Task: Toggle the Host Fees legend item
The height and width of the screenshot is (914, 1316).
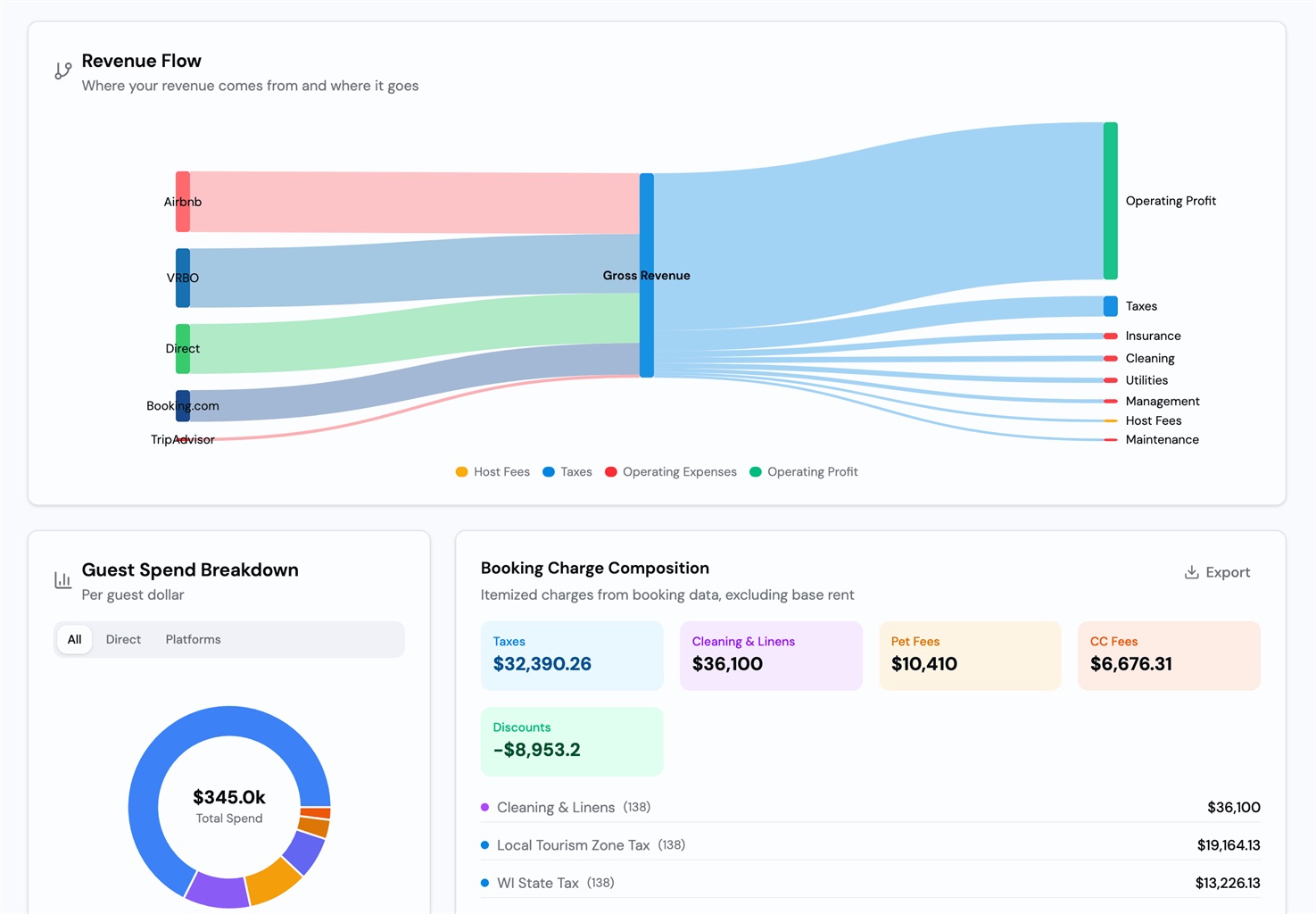Action: point(492,472)
